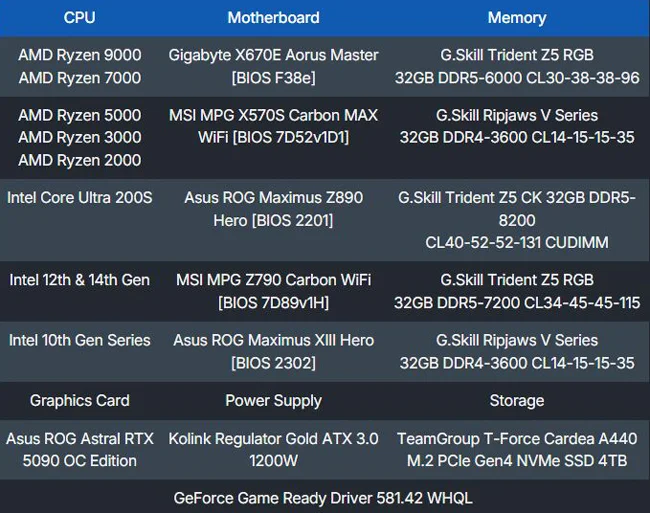The image size is (650, 513).
Task: Select the G.Skill Trident Z5 RGB DDR5-6000 cell
Action: [516, 66]
